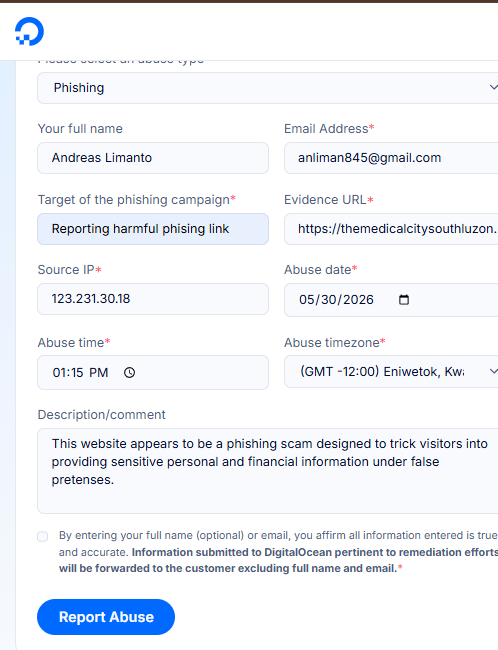Click the chevron arrow on the abuse type selector
Viewport: 498px width, 650px height.
point(493,87)
